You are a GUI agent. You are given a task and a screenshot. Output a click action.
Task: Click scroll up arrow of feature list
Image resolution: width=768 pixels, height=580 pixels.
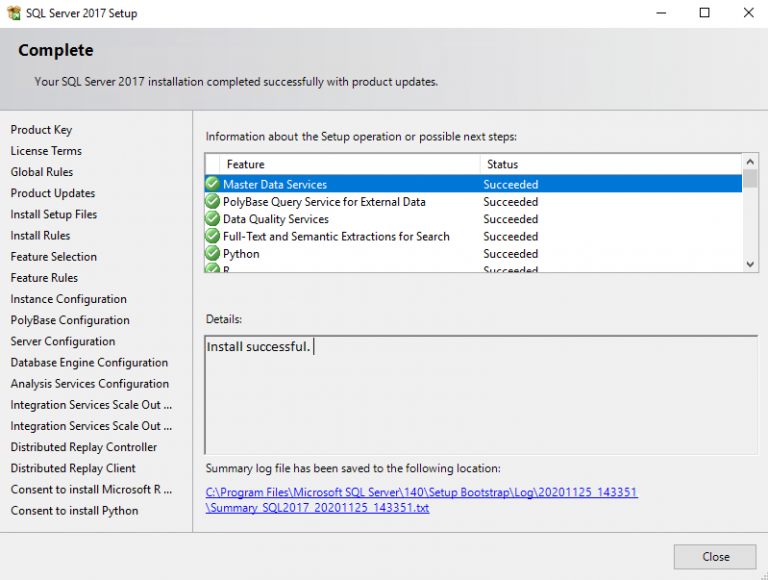[750, 162]
